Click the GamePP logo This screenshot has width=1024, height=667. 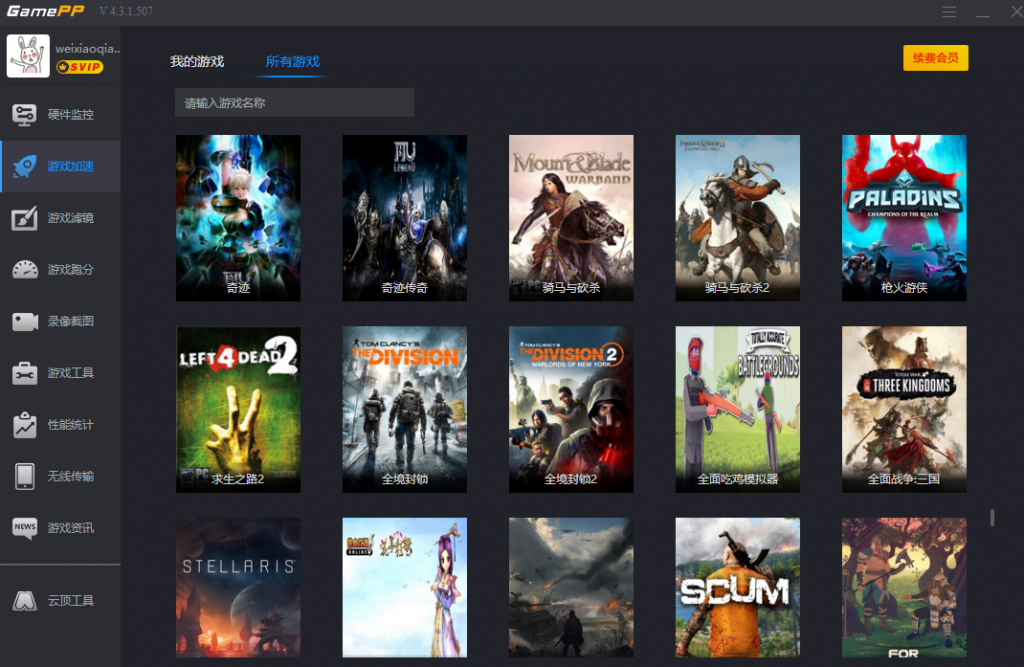(x=46, y=11)
